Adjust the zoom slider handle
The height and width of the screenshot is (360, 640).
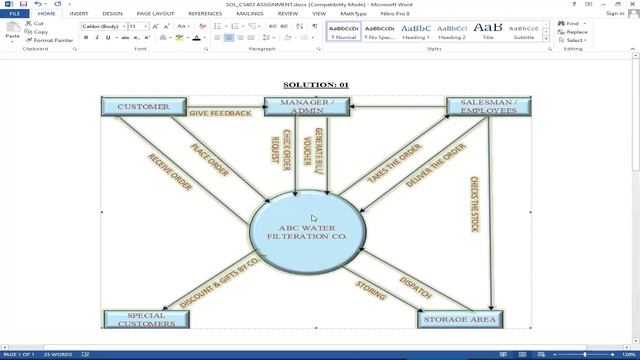pos(585,354)
